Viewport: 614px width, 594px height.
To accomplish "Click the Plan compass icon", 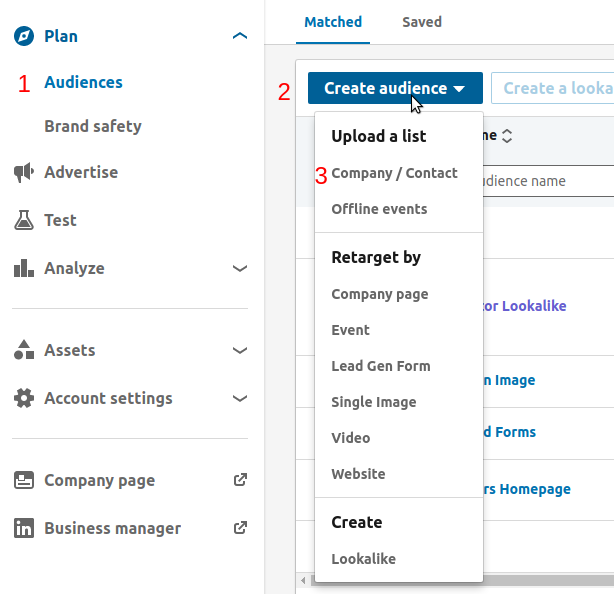I will (24, 37).
